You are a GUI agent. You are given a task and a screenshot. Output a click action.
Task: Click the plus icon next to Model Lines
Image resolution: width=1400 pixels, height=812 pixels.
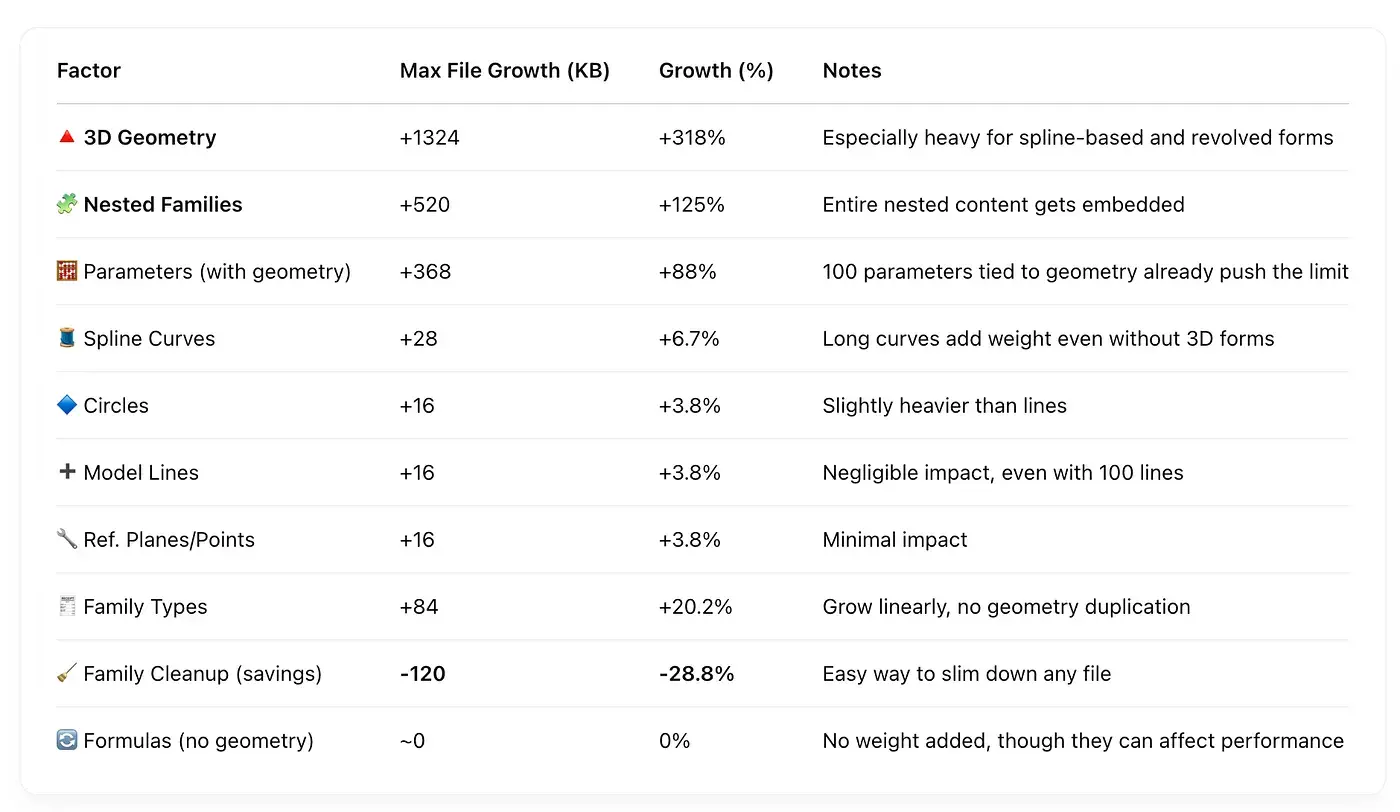[67, 472]
